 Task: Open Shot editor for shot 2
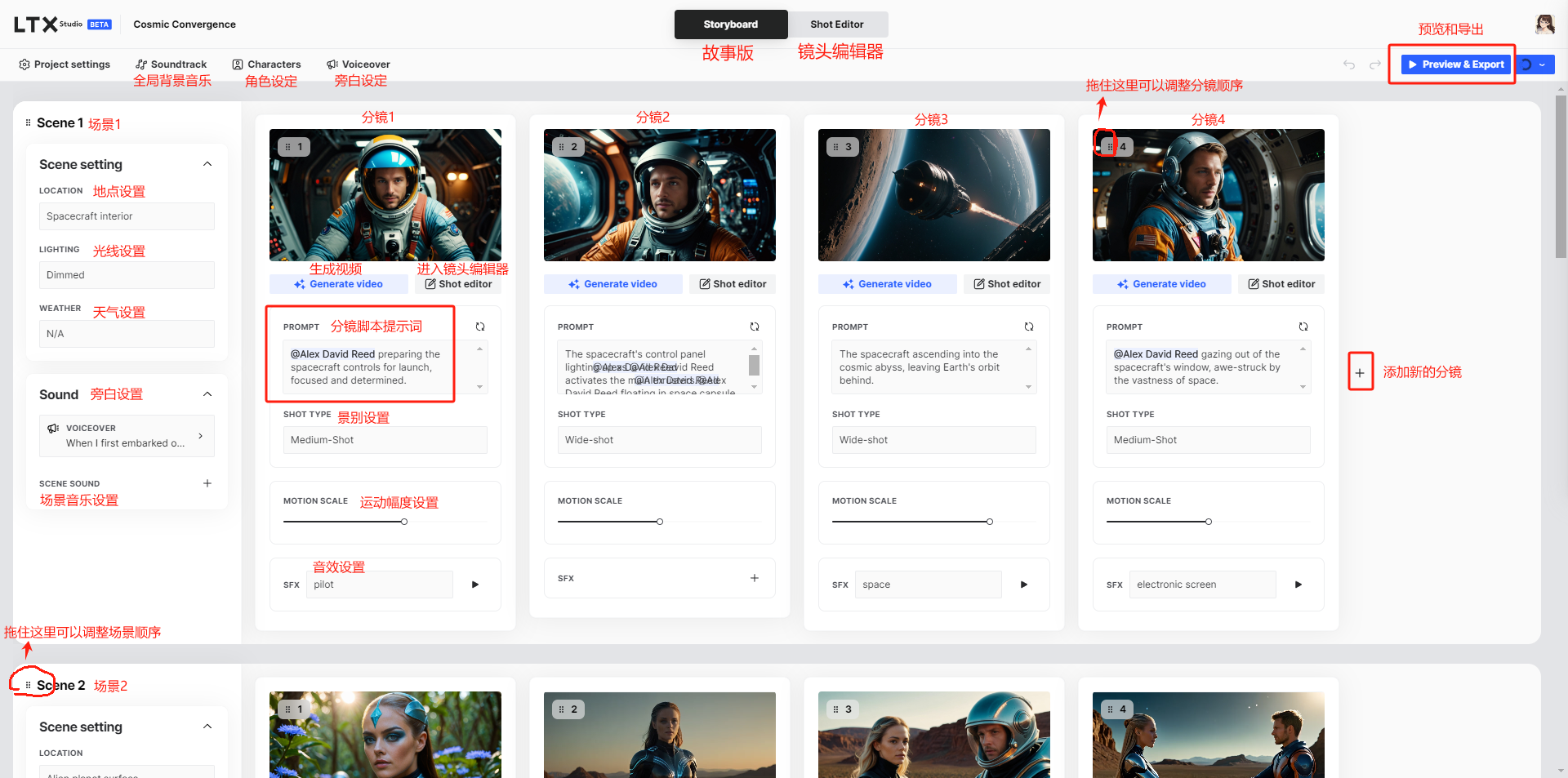click(733, 284)
